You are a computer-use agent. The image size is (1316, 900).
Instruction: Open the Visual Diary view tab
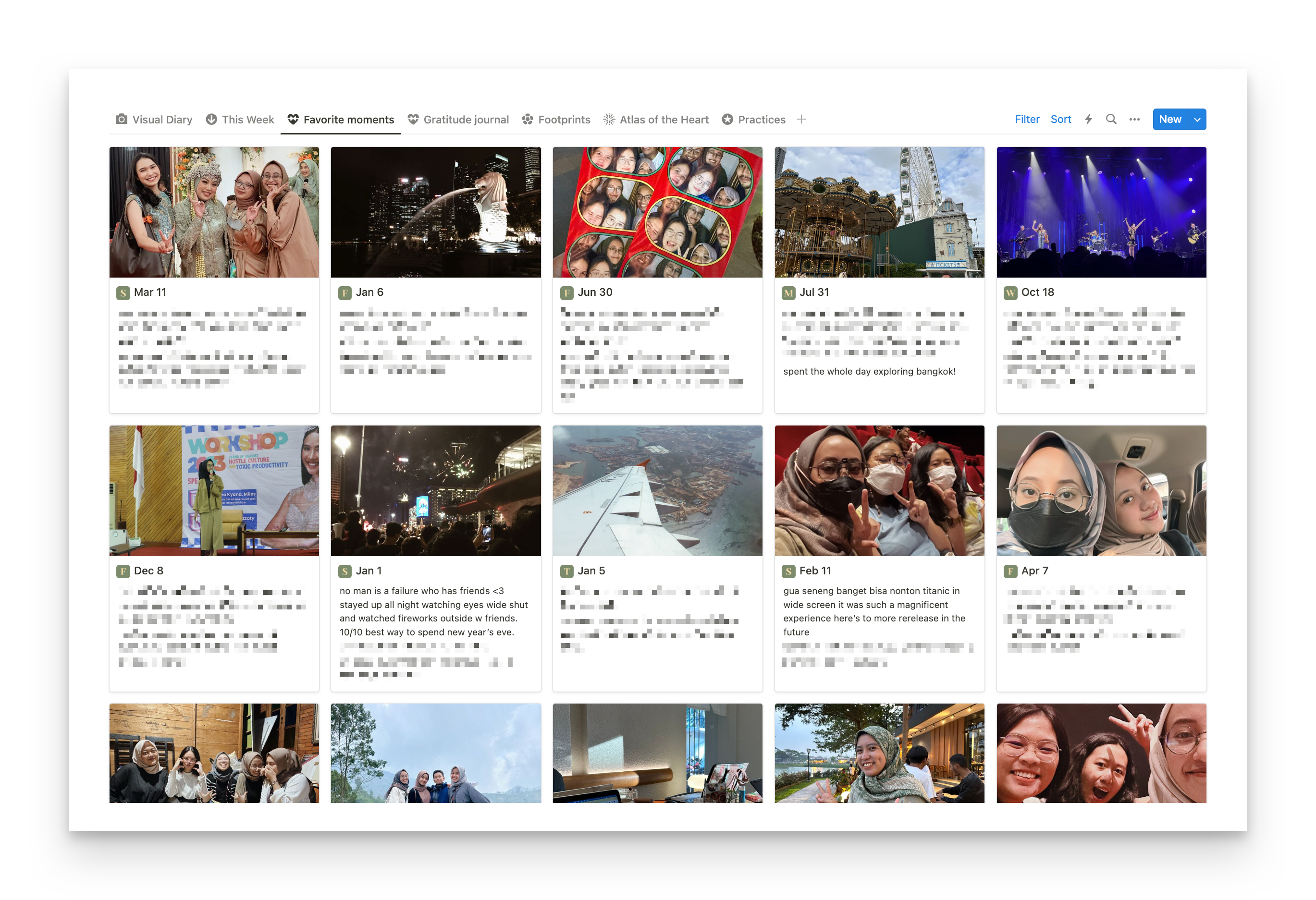[x=154, y=120]
